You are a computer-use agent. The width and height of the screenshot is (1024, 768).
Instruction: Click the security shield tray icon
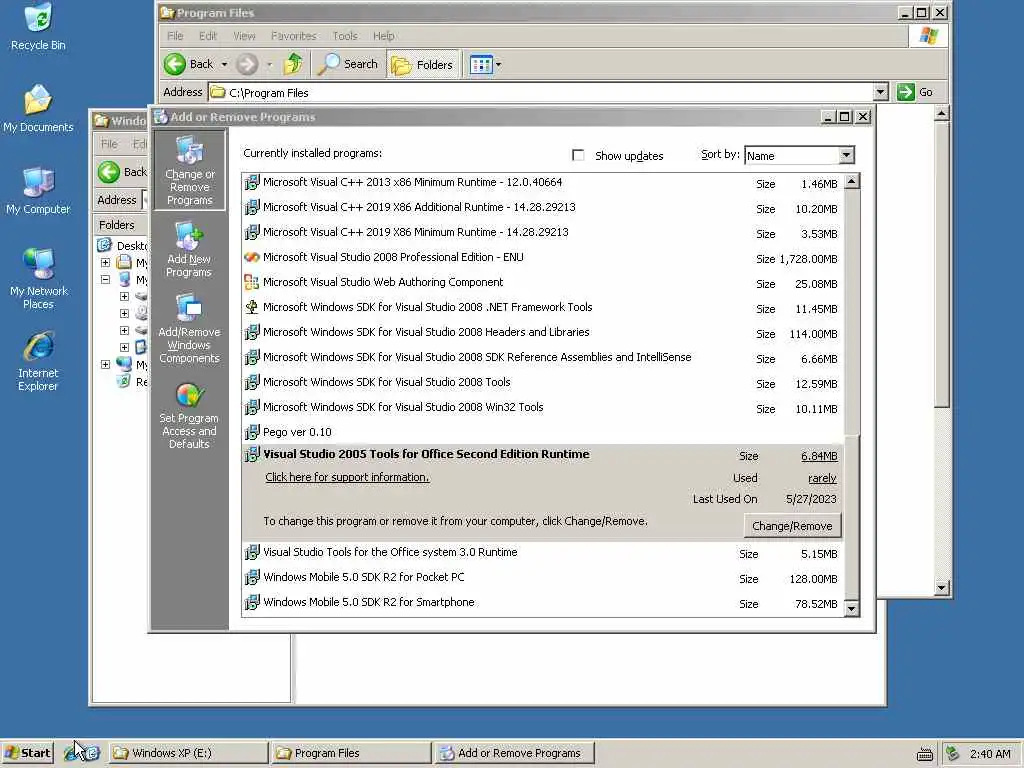click(952, 754)
